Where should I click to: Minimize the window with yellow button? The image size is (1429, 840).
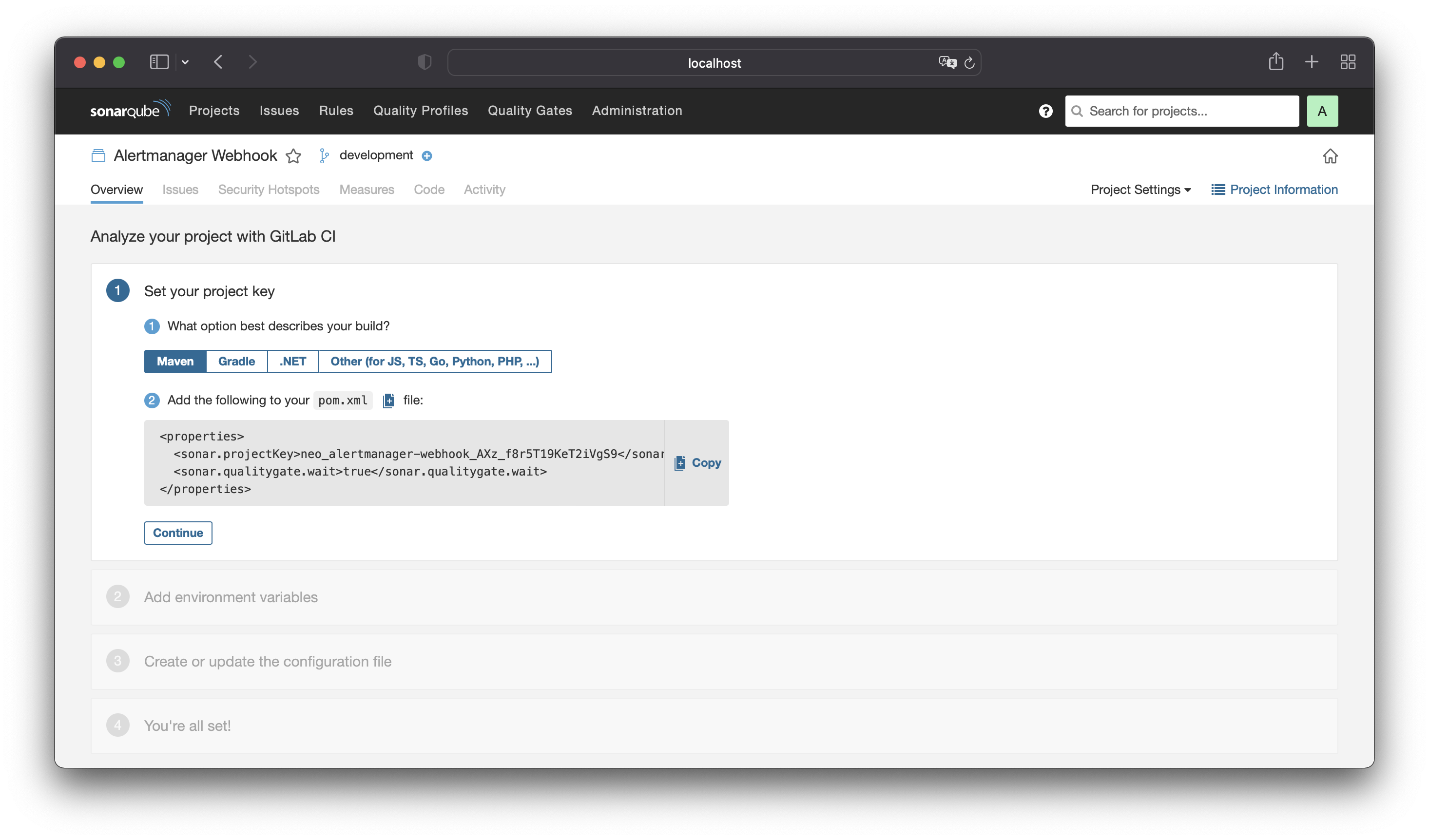[99, 62]
